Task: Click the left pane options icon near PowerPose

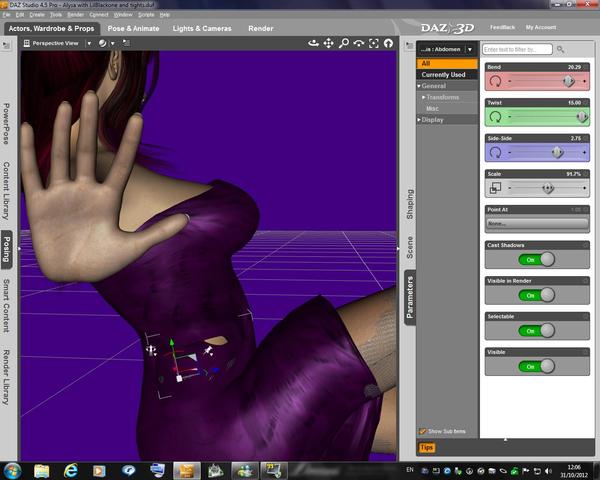Action: click(x=7, y=45)
